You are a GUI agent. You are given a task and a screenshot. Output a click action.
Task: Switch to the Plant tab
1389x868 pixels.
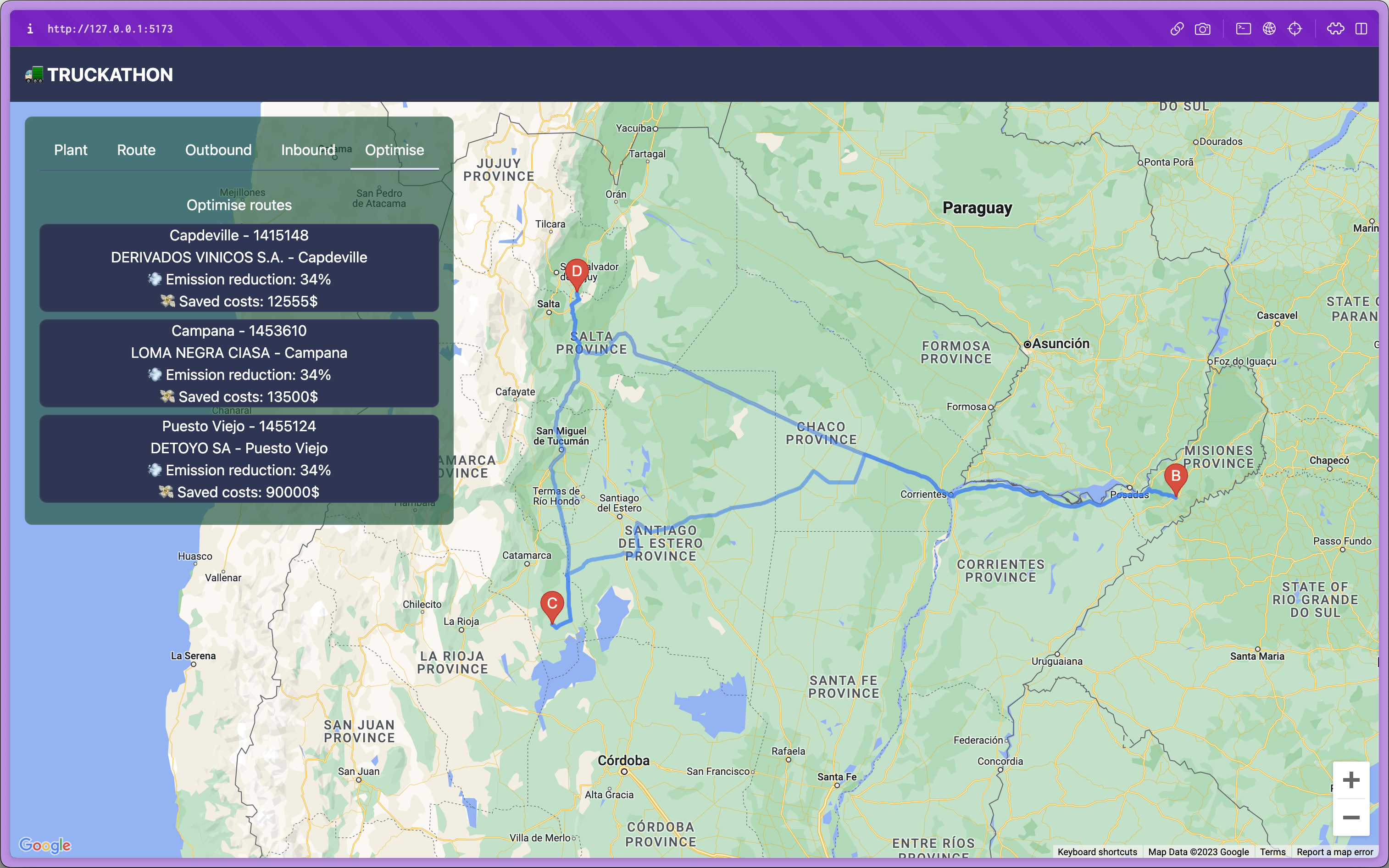pos(71,150)
